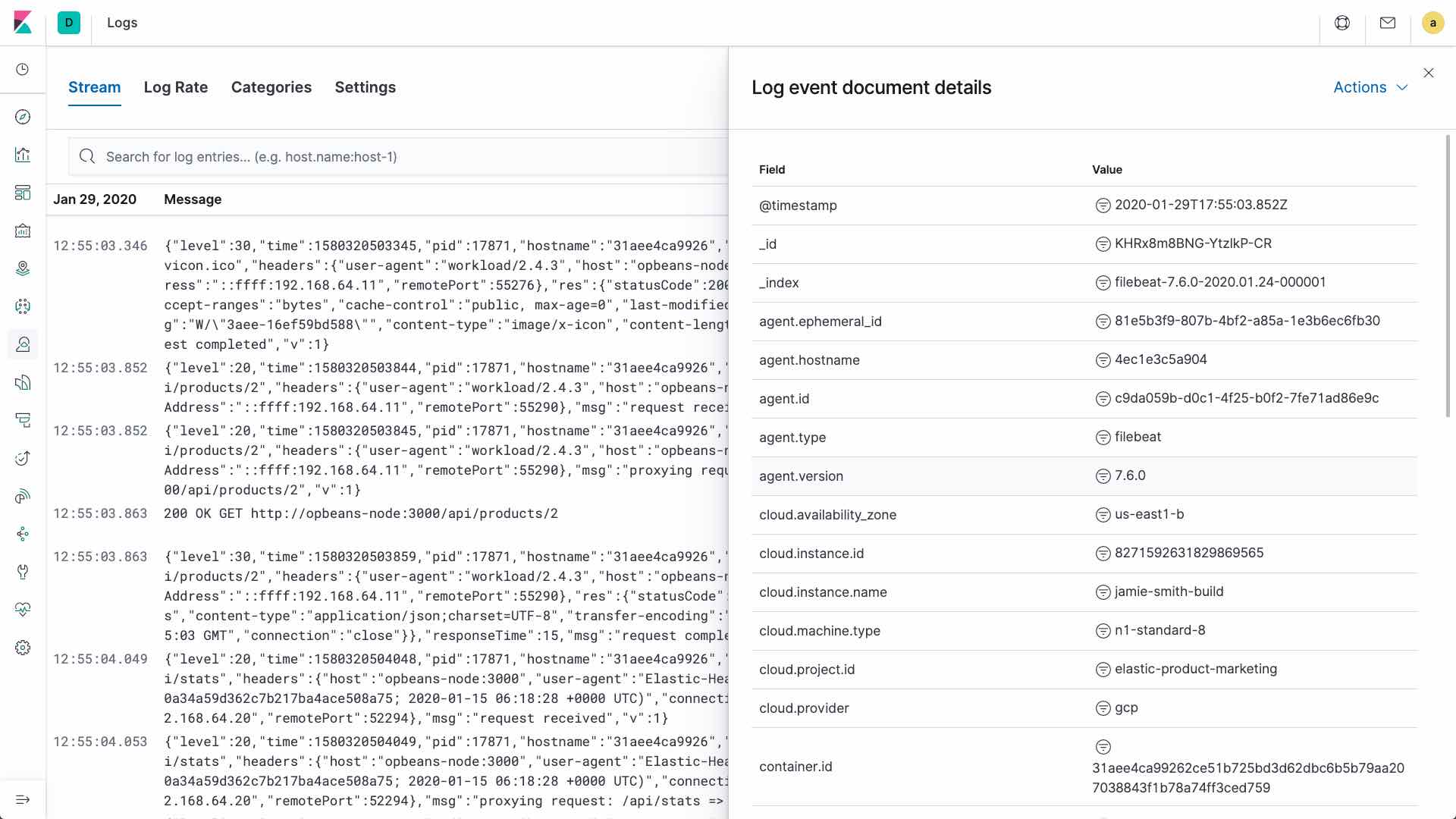Open the Discover app from the sidebar
Screen dimensions: 1456x819
tap(22, 118)
